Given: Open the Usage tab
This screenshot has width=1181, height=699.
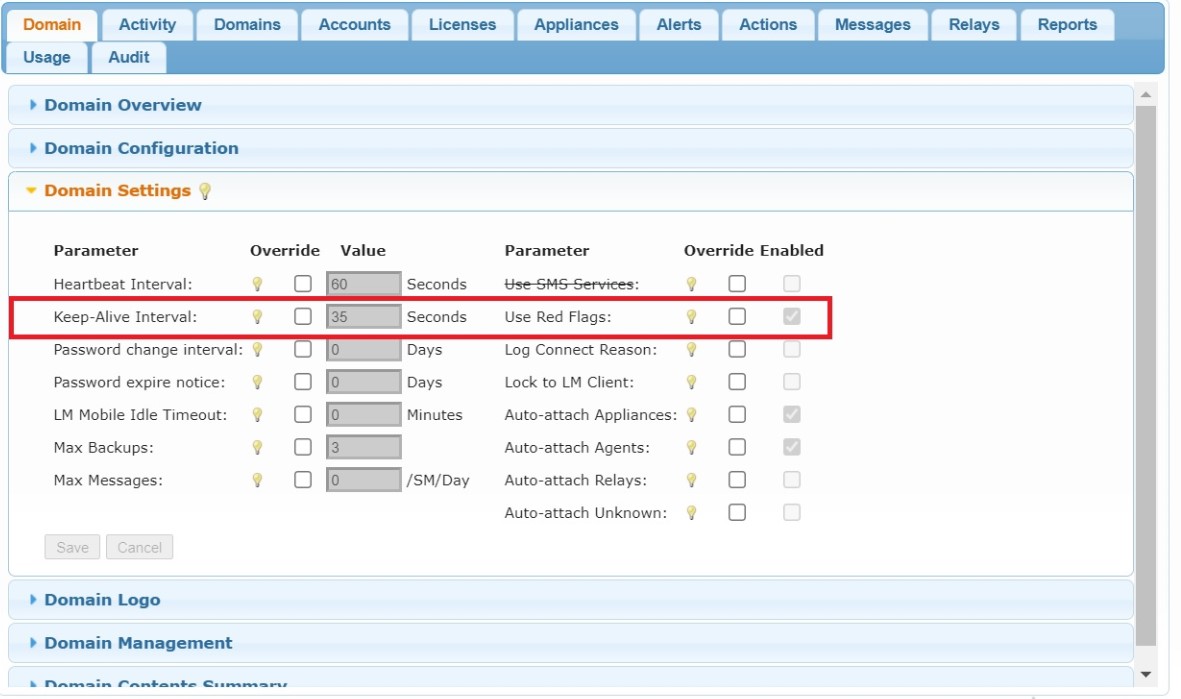Looking at the screenshot, I should (47, 57).
